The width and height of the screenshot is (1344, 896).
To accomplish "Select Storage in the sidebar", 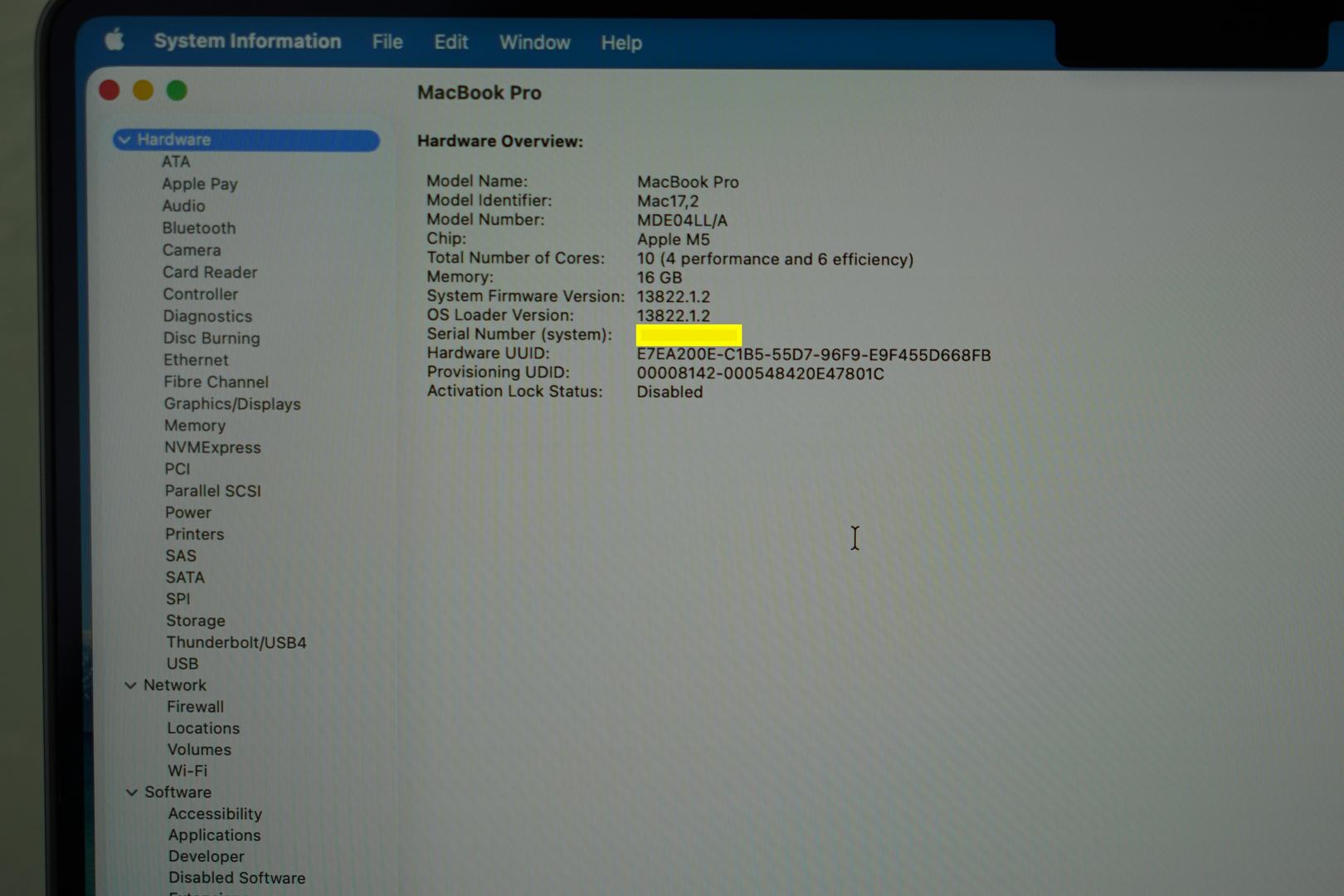I will (196, 621).
